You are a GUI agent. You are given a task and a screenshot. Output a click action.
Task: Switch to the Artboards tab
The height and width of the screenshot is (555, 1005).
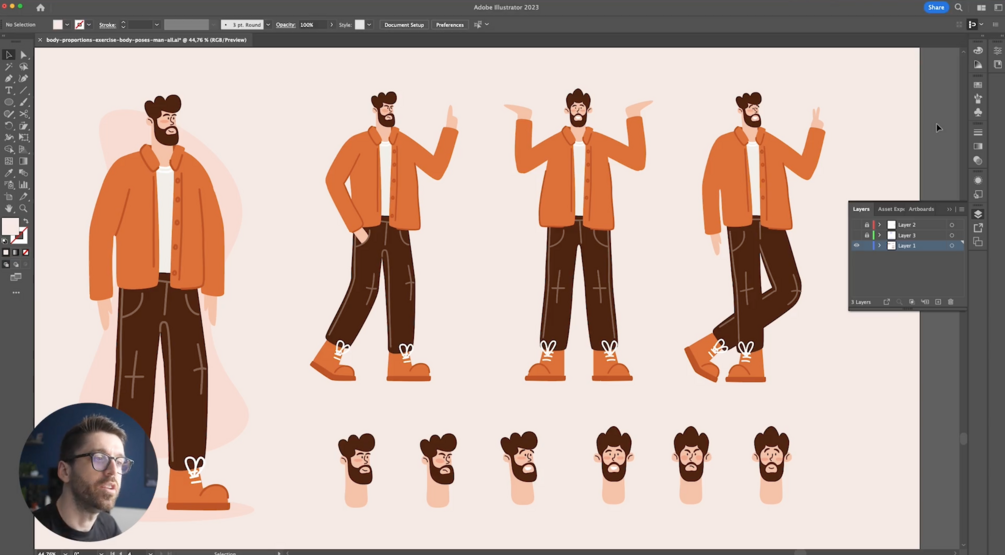[921, 209]
